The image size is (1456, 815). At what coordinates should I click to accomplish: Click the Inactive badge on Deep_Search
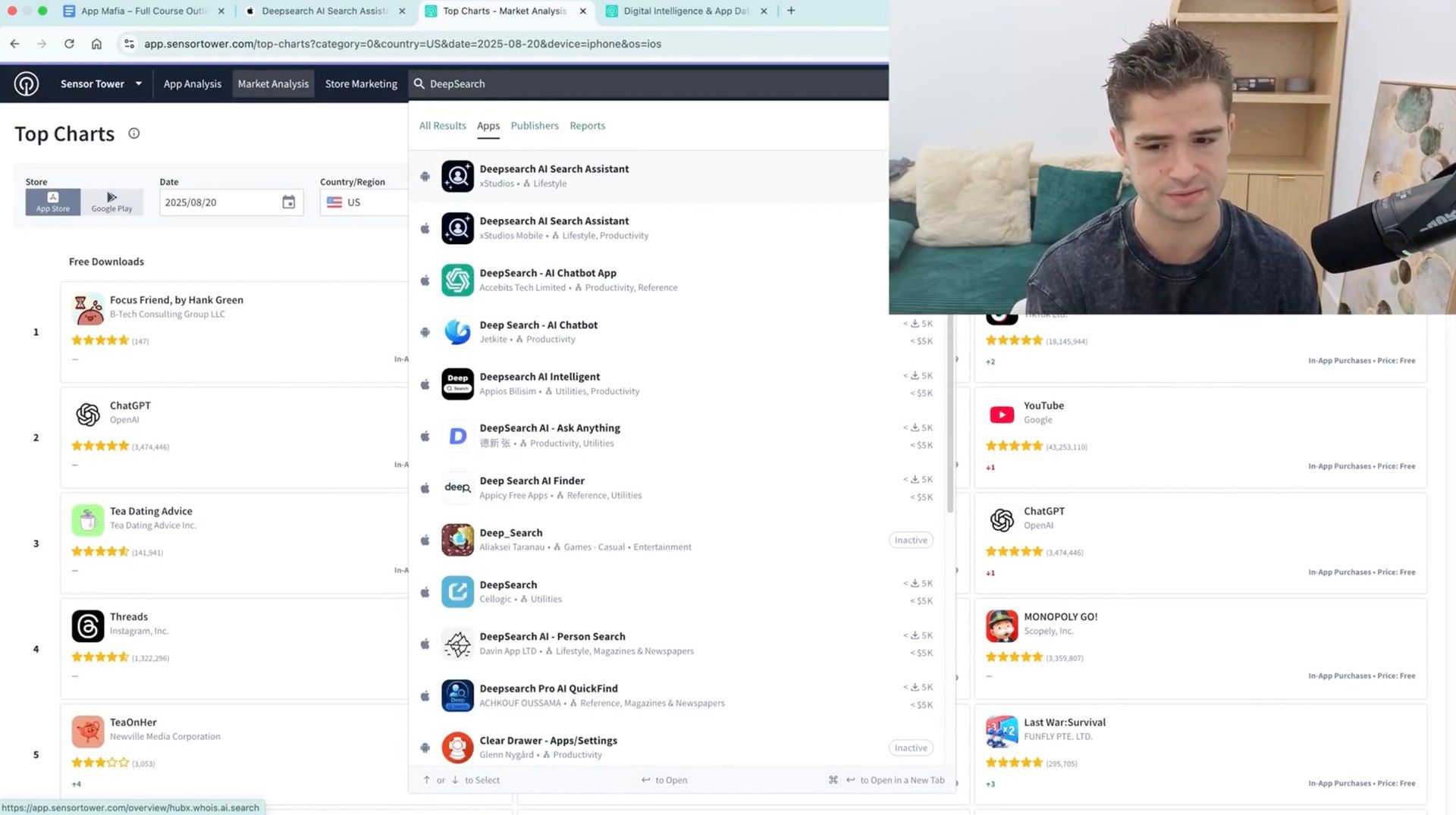tap(911, 540)
